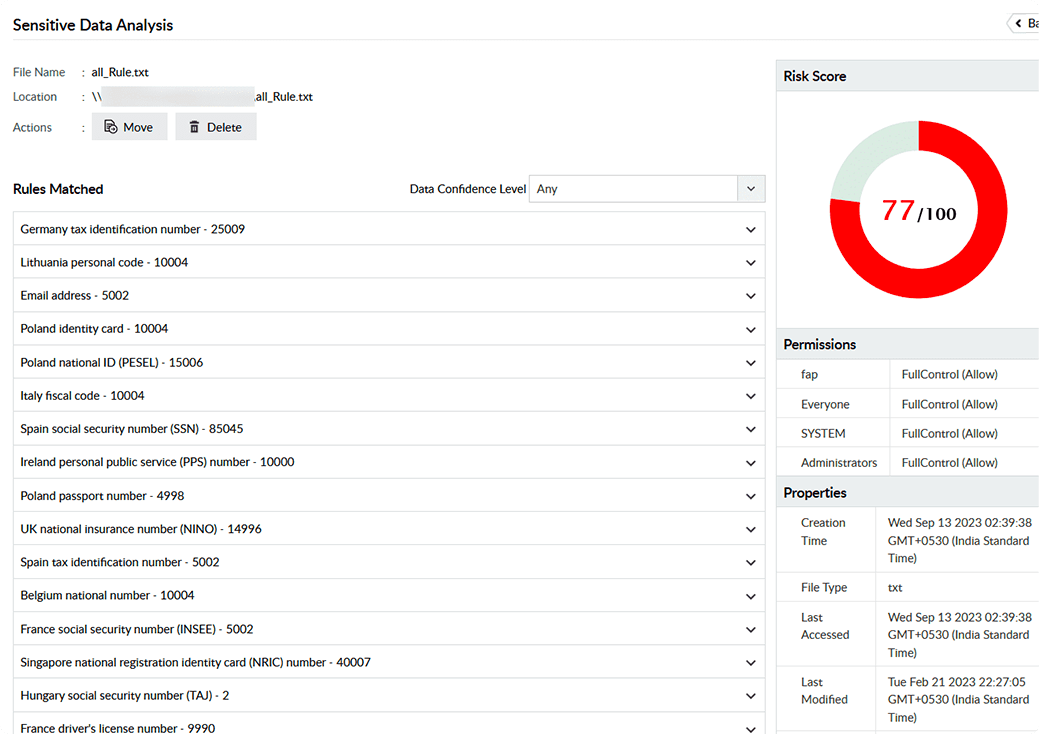Viewport: 1039px width, 734px height.
Task: Click the Creation Time value
Action: [959, 541]
